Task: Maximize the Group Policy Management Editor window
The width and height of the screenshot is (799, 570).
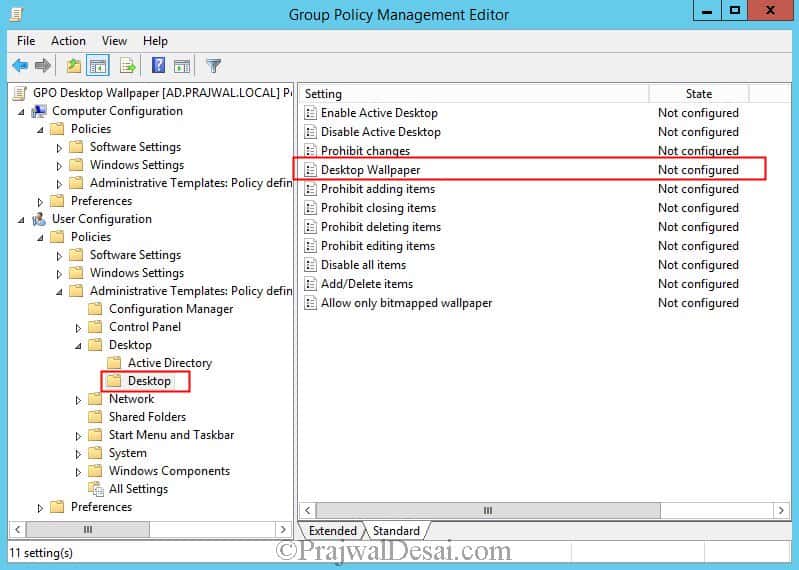Action: (735, 11)
